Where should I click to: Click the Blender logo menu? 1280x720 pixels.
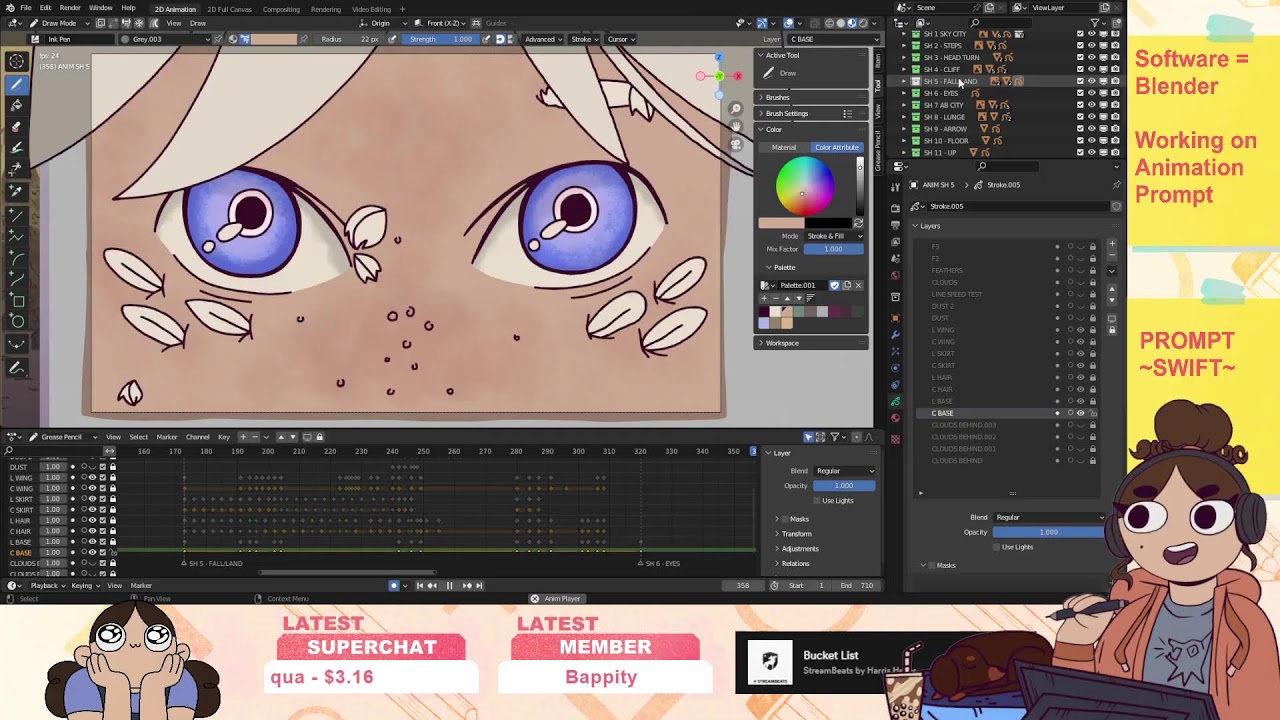[9, 8]
